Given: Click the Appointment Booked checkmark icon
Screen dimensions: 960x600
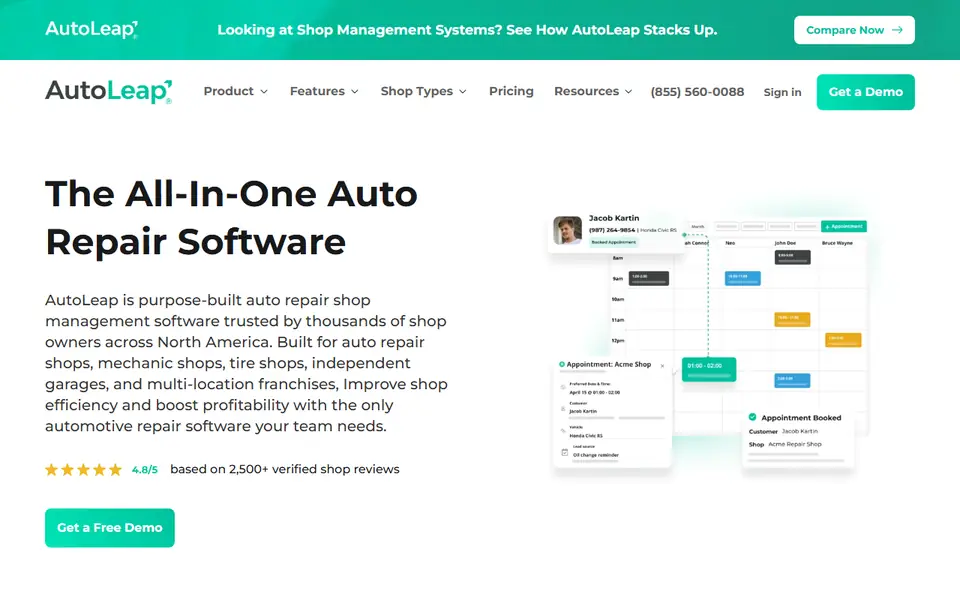Looking at the screenshot, I should point(752,417).
